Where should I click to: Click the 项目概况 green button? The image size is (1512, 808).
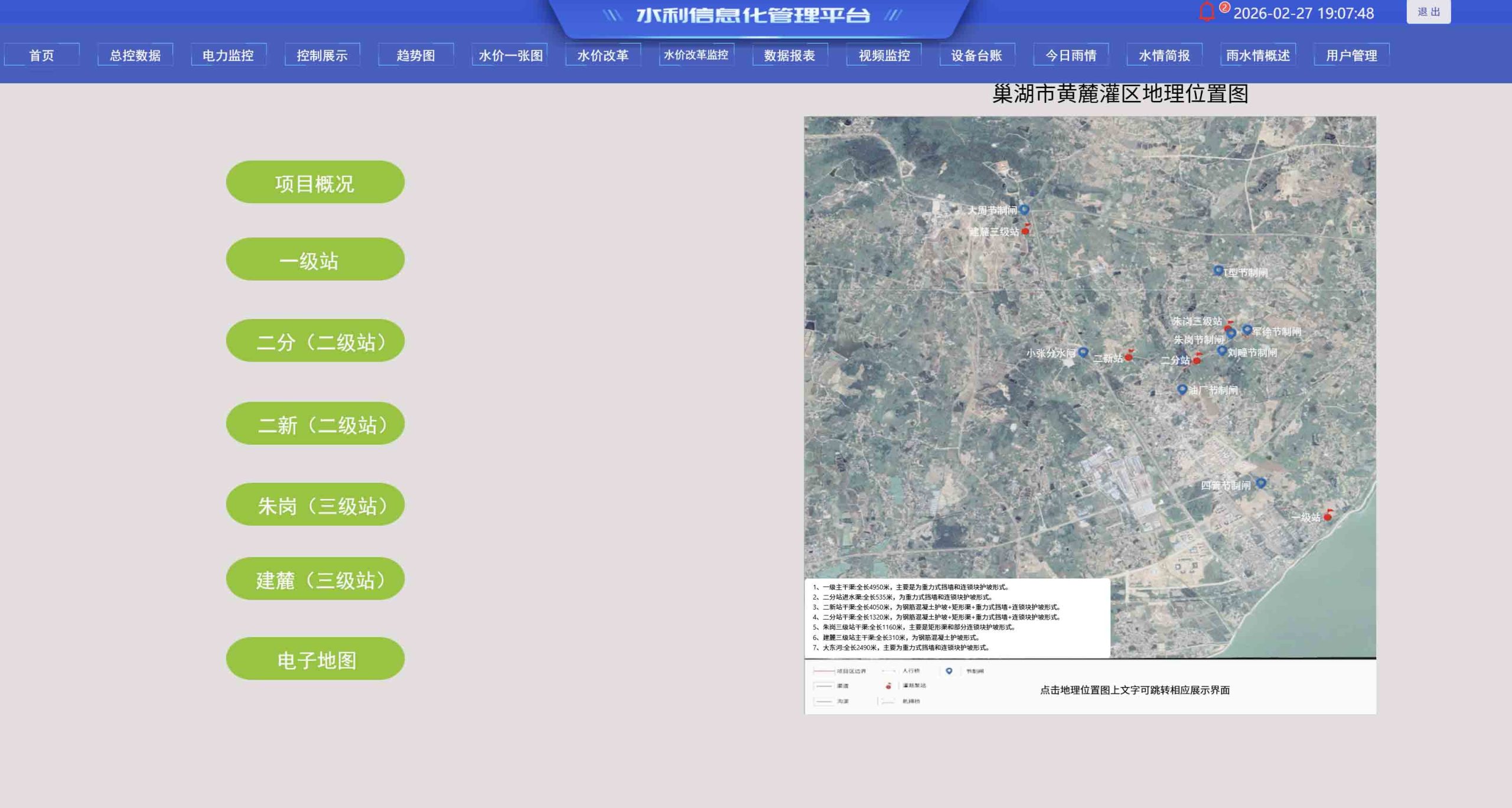click(315, 183)
